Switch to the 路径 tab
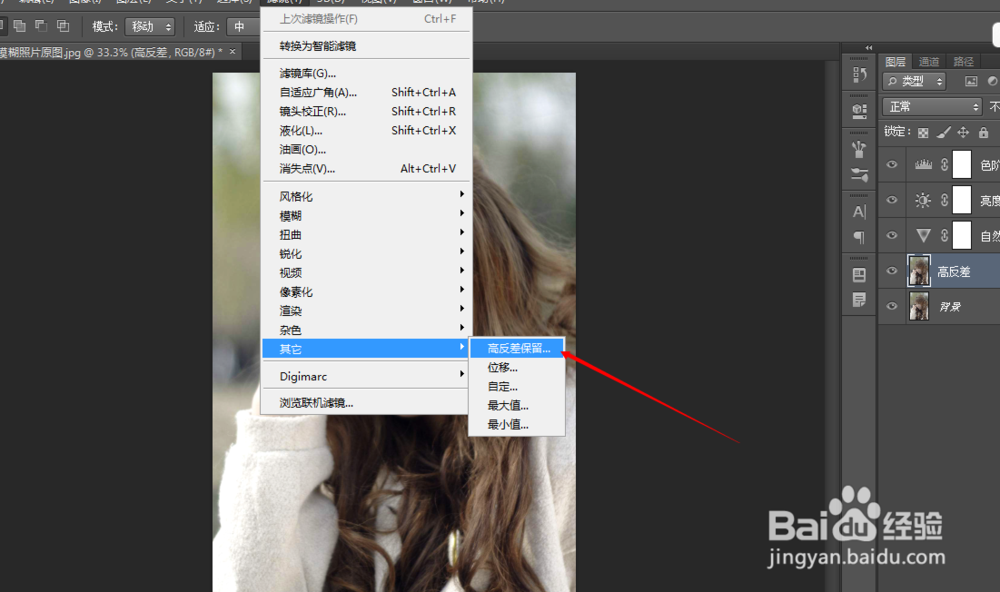The image size is (1000, 592). 963,61
